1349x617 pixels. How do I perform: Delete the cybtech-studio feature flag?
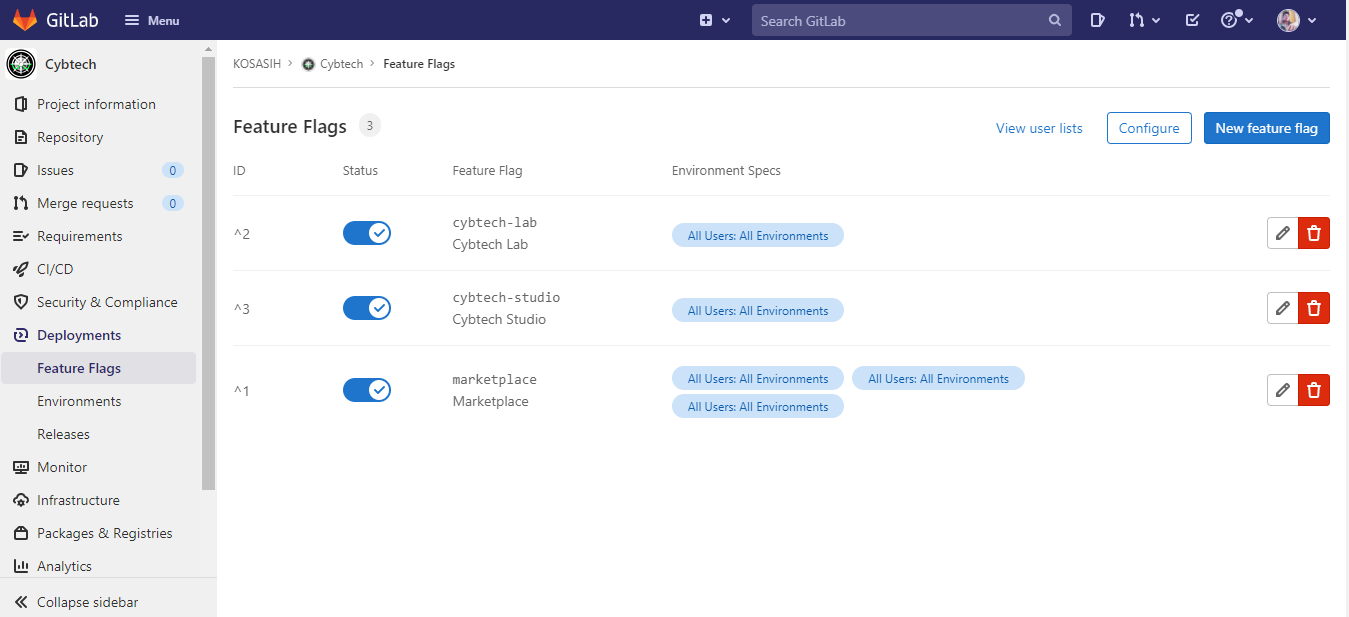coord(1314,308)
